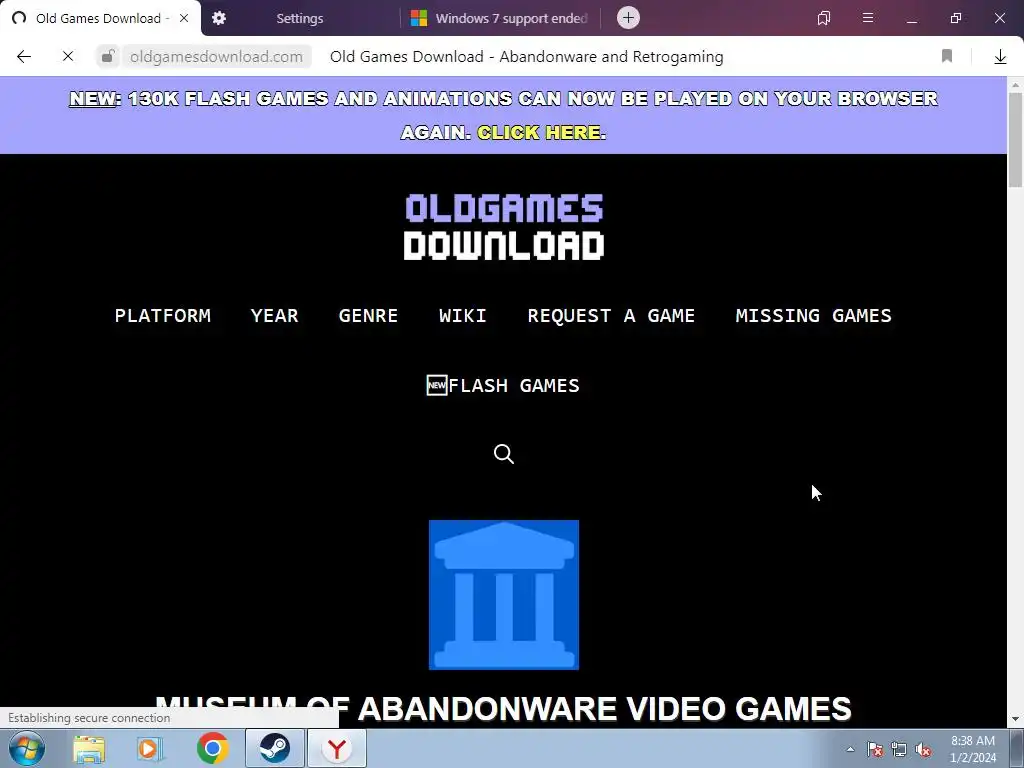The height and width of the screenshot is (768, 1024).
Task: Click the site search magnifier icon
Action: coord(504,453)
